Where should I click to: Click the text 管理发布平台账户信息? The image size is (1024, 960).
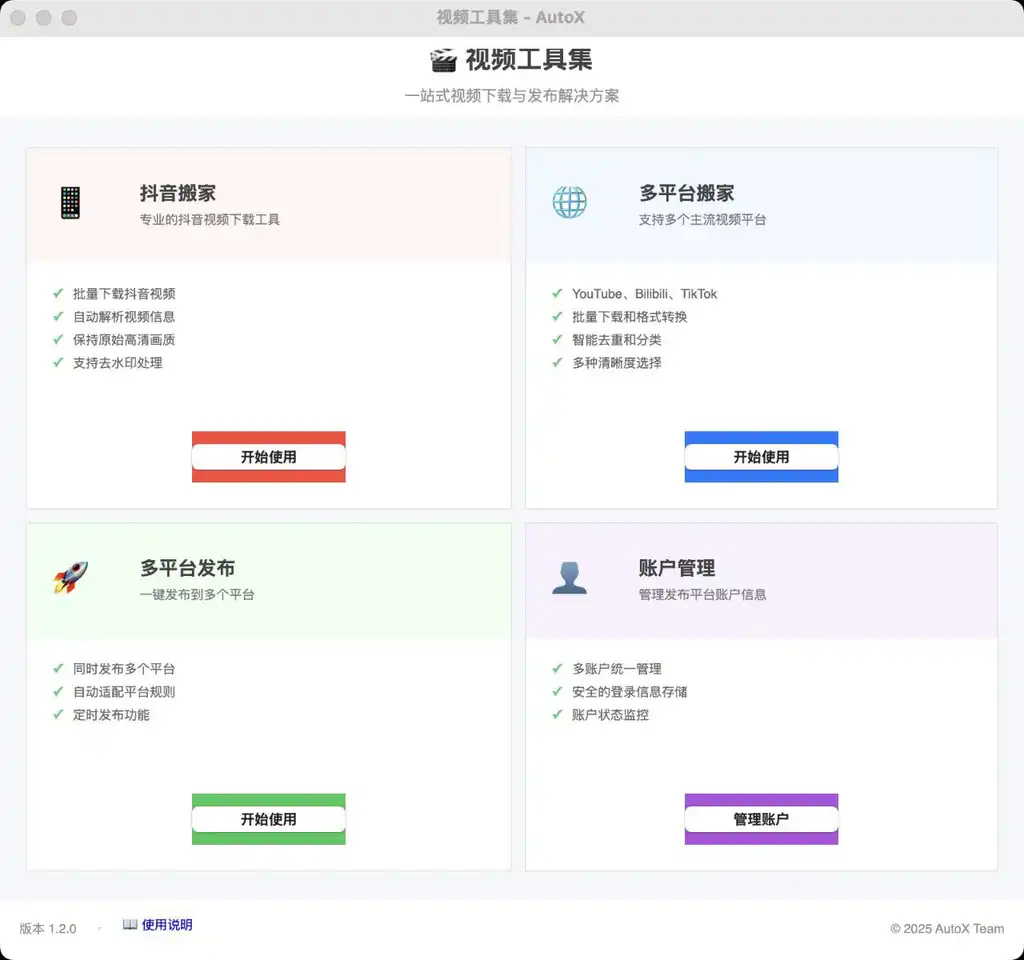click(702, 594)
